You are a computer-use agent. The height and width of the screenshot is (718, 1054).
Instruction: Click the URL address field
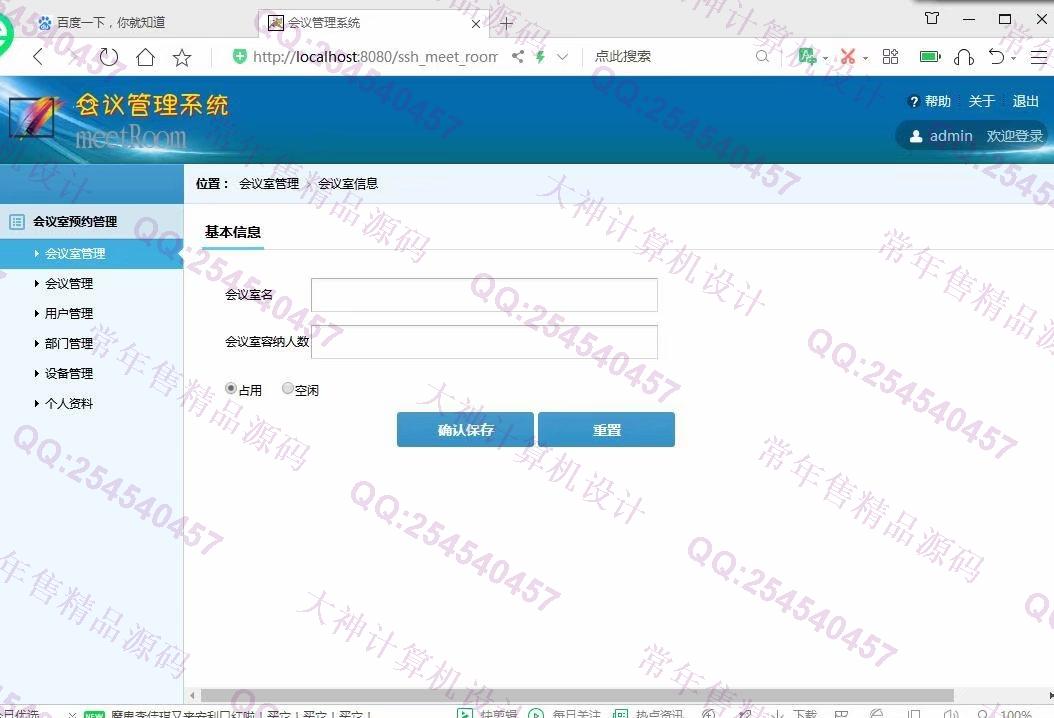[x=375, y=57]
